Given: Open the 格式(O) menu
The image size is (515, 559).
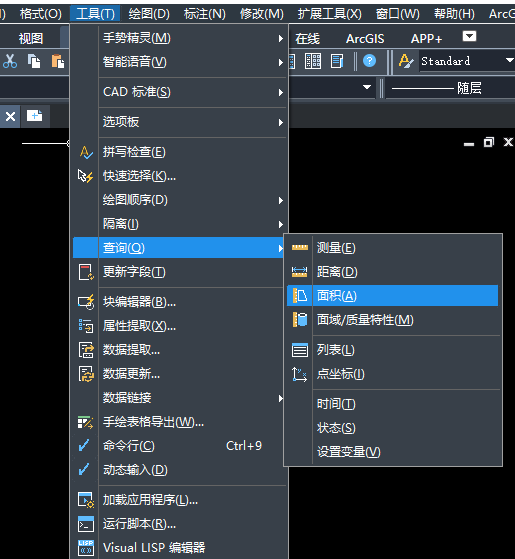Looking at the screenshot, I should click(40, 14).
